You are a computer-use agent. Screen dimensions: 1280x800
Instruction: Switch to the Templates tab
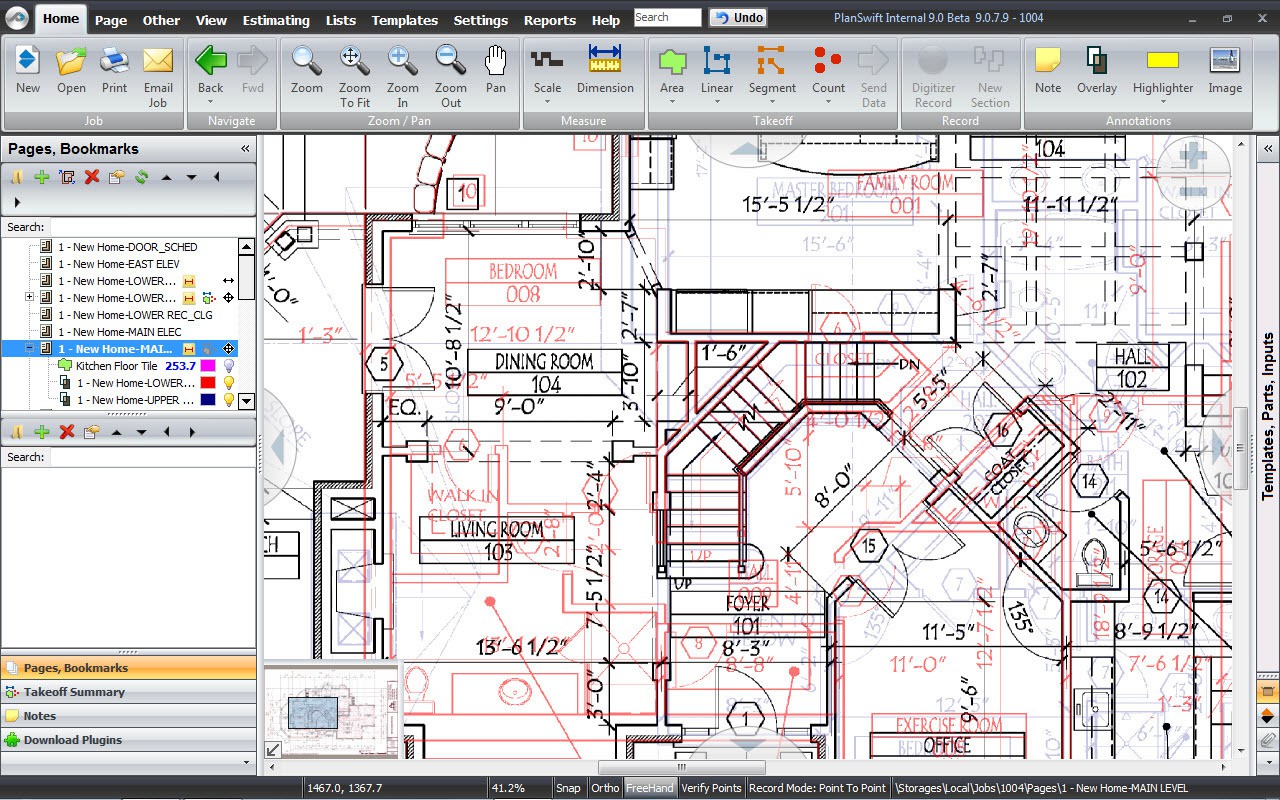[404, 20]
